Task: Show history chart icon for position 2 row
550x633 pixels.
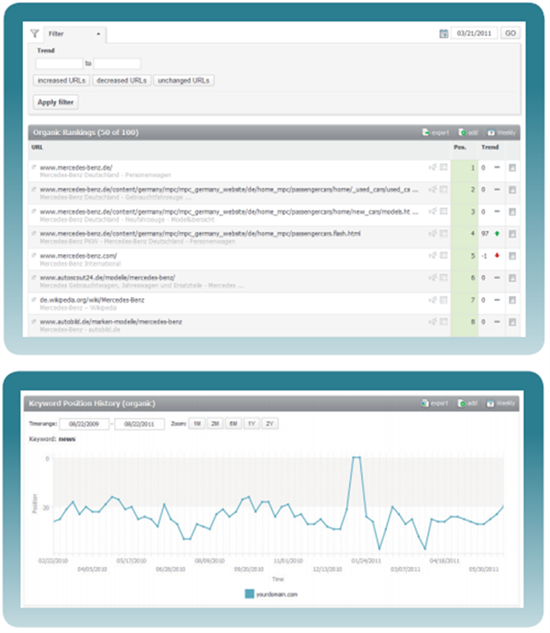Action: [x=432, y=189]
